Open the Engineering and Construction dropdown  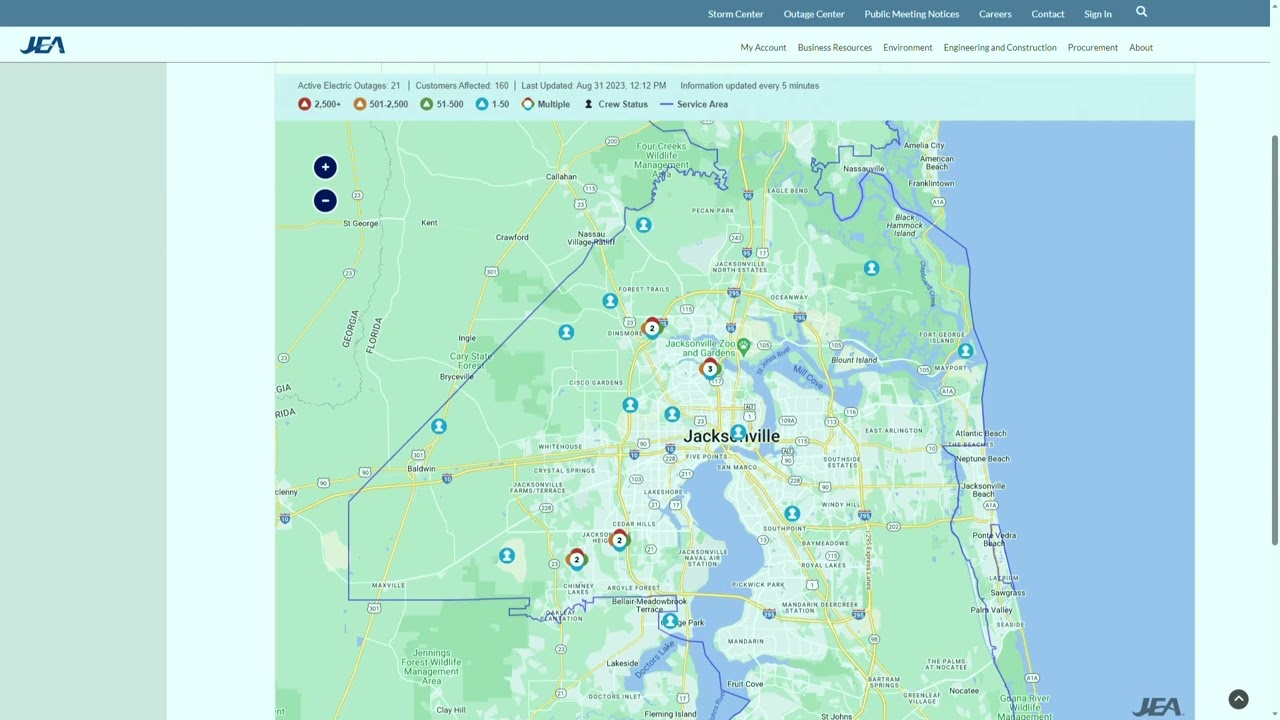pos(1000,47)
